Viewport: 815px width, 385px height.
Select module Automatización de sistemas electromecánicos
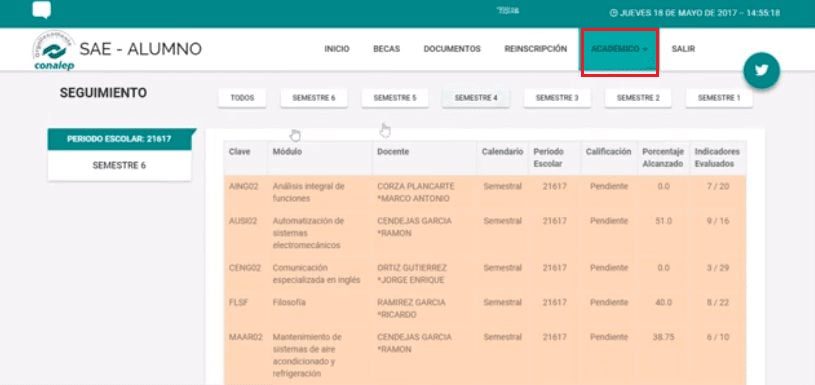pos(308,233)
